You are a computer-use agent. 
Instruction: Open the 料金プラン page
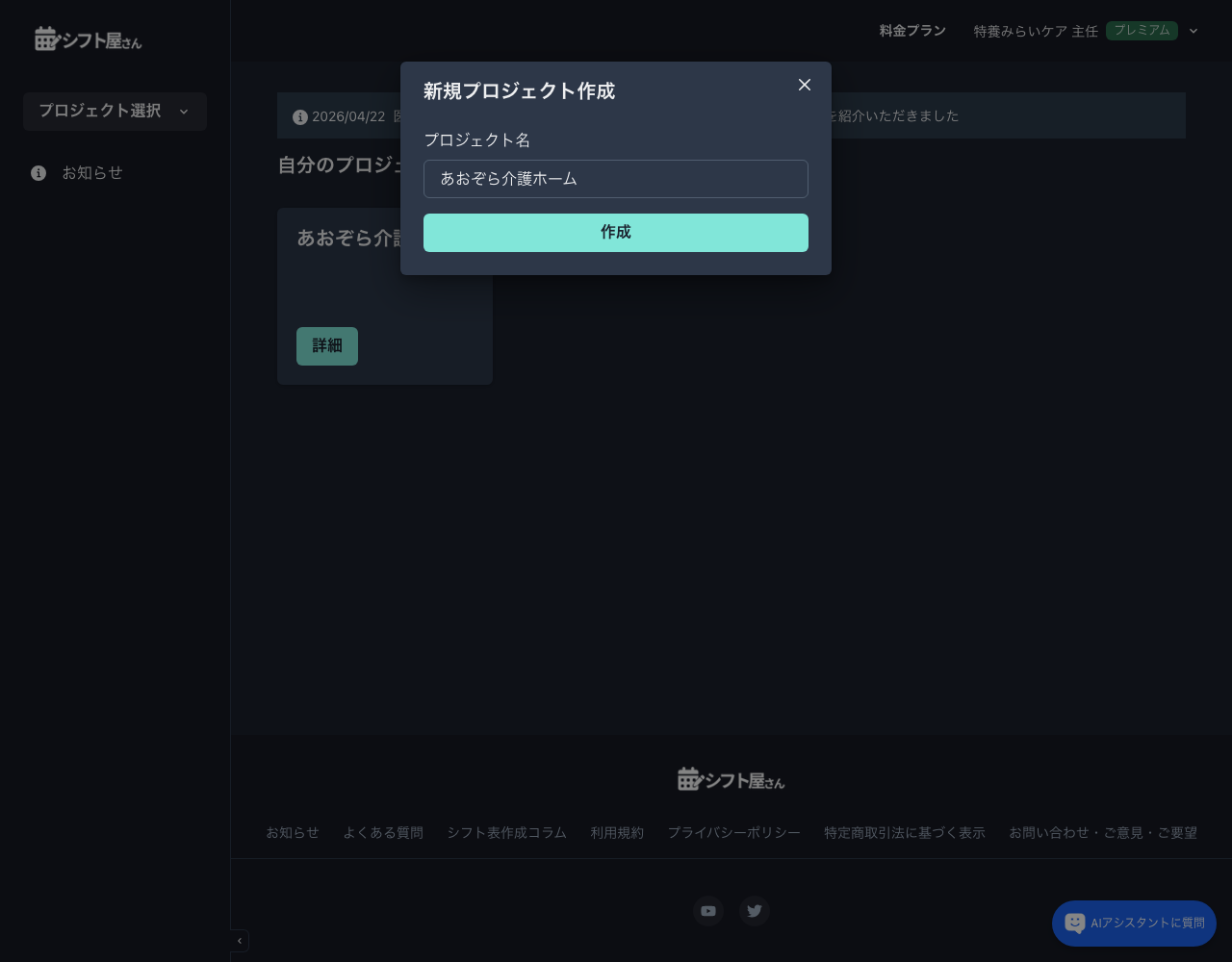(x=912, y=31)
